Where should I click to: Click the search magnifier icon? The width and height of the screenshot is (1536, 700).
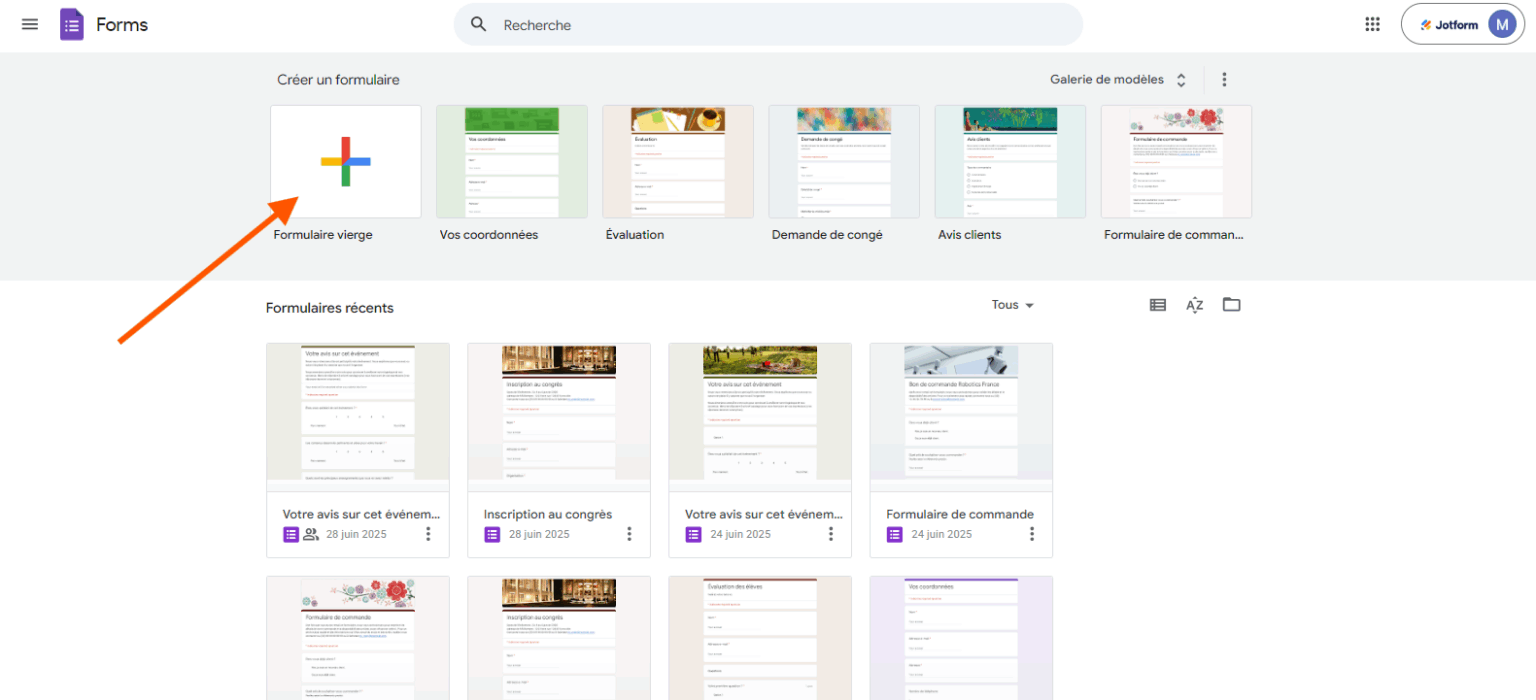point(479,24)
